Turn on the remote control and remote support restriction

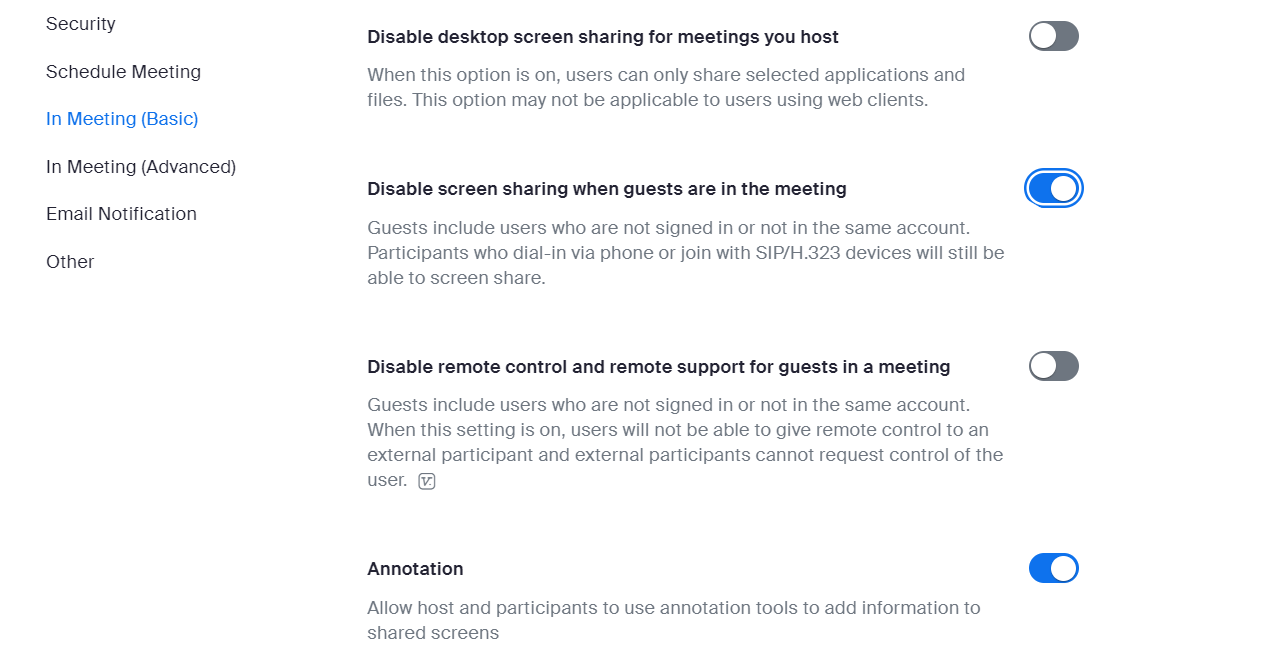(x=1053, y=366)
